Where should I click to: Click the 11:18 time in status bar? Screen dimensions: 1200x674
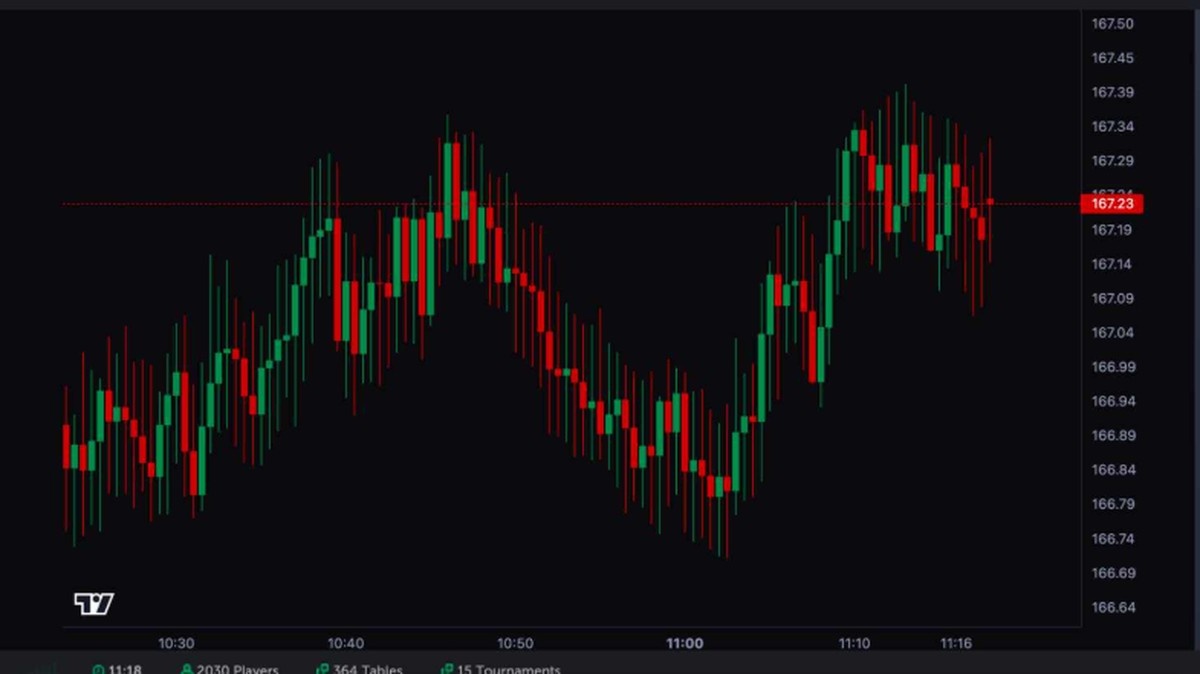125,670
